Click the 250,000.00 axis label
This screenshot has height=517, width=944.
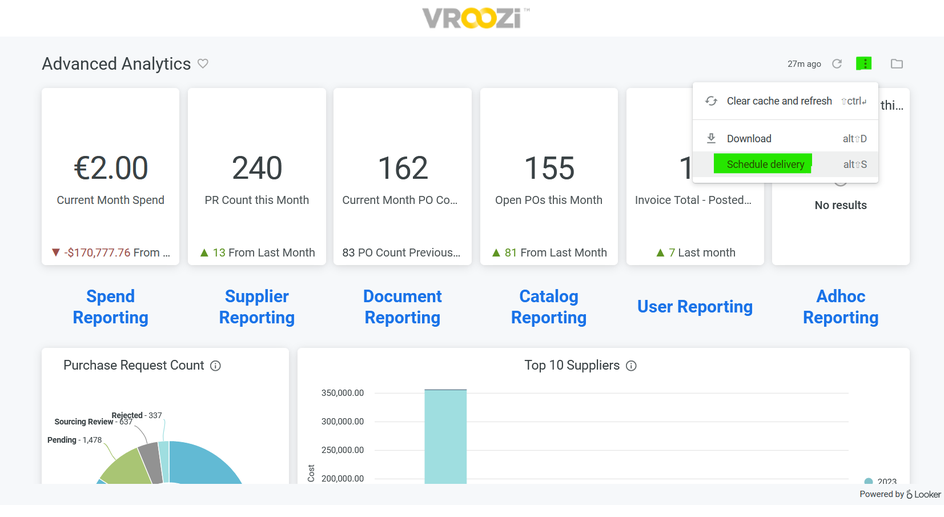point(343,450)
